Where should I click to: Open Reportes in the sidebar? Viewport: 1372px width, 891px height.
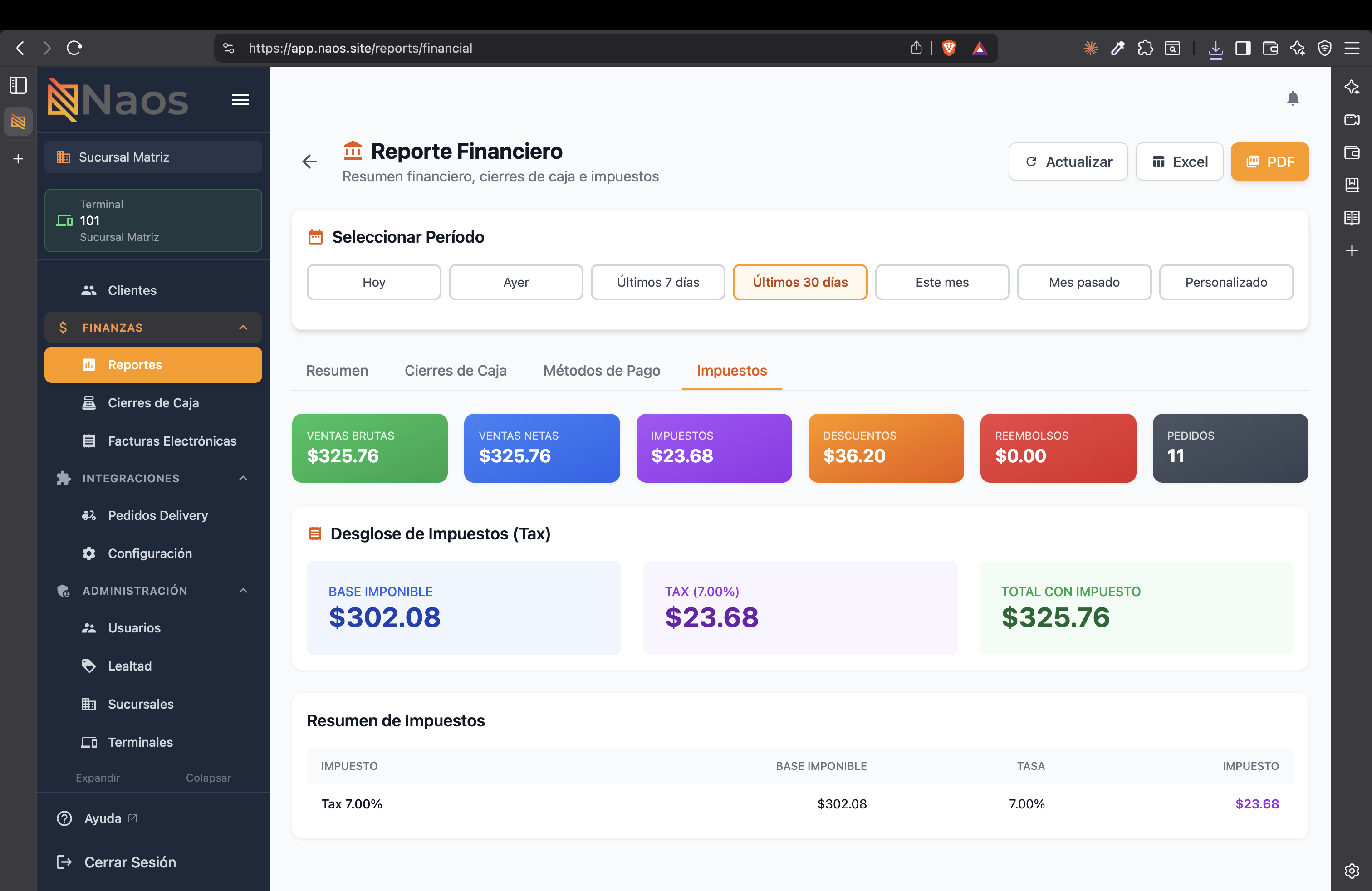pos(153,365)
